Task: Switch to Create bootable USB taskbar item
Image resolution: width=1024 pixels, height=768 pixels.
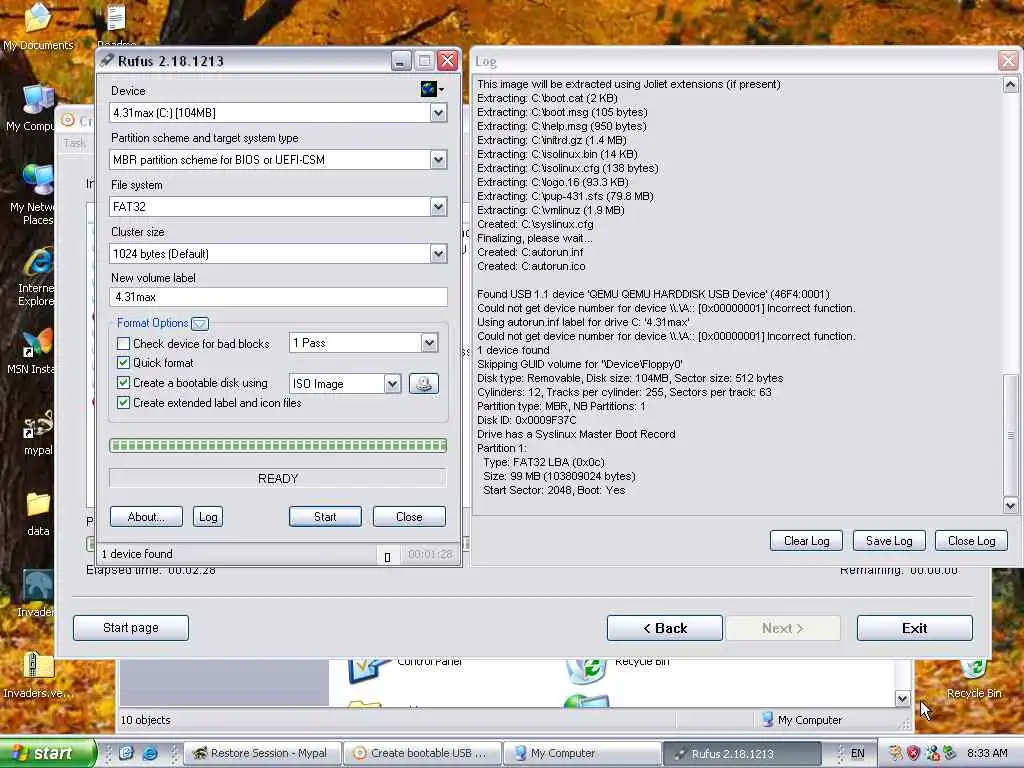Action: coord(422,753)
